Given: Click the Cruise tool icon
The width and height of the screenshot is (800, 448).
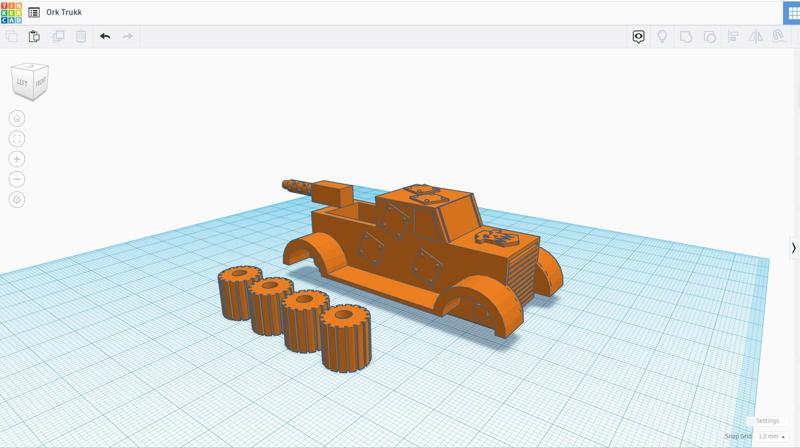Looking at the screenshot, I should coord(779,36).
